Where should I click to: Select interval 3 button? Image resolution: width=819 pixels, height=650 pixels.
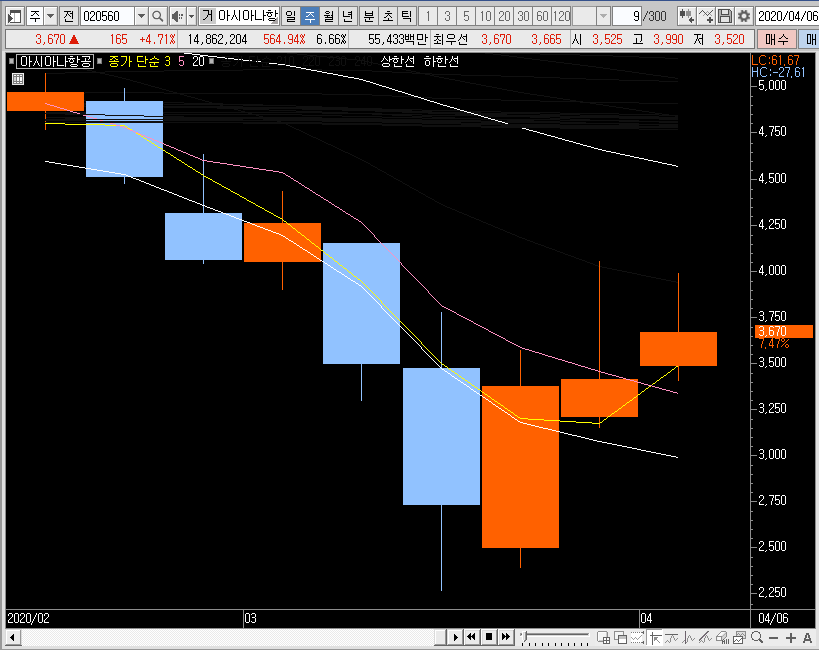447,17
